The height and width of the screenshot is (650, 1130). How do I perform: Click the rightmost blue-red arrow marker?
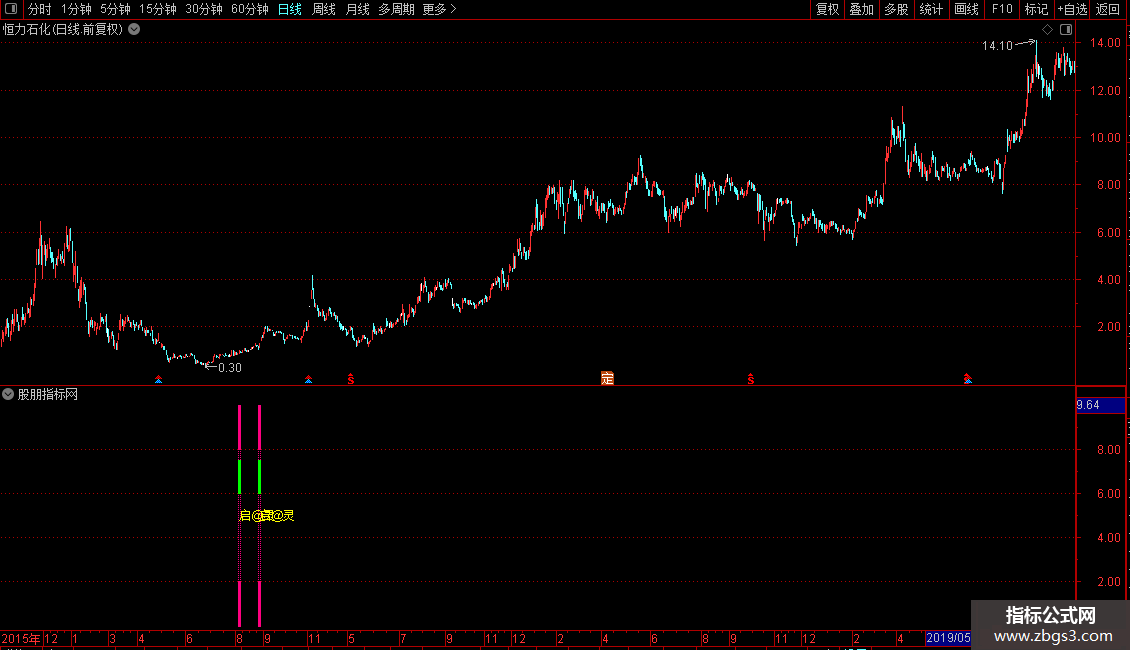click(968, 378)
